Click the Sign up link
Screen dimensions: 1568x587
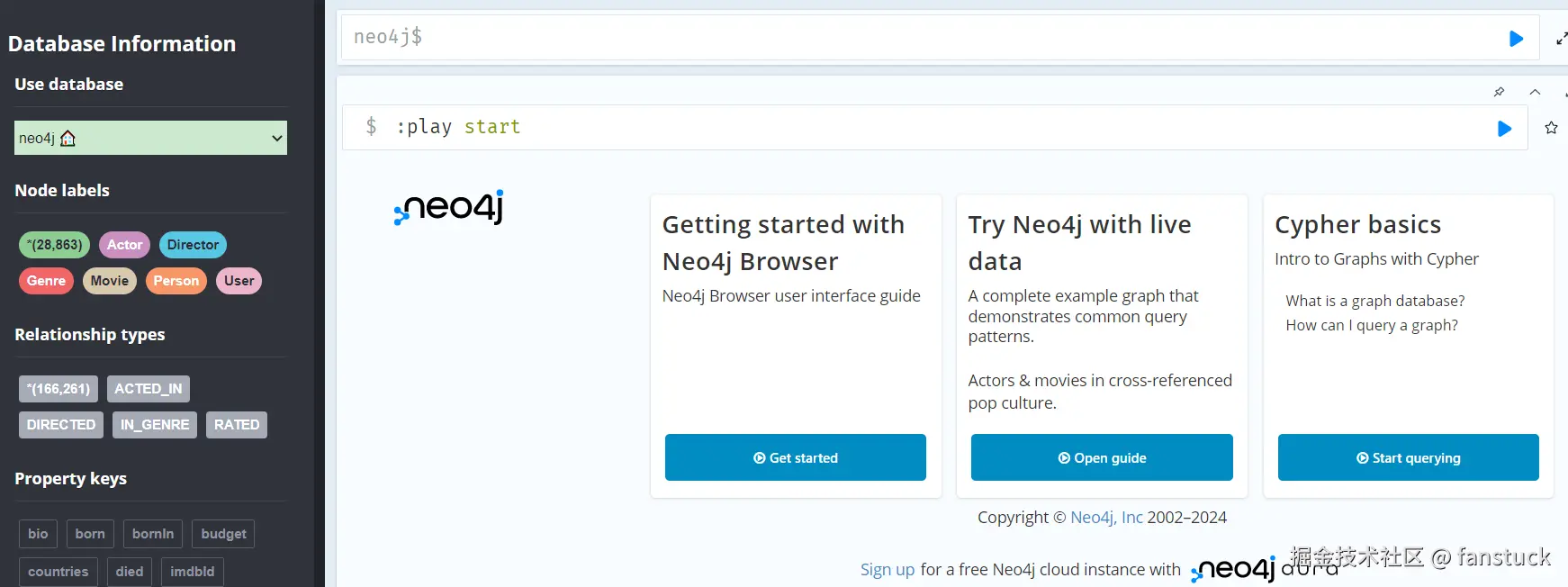point(887,570)
